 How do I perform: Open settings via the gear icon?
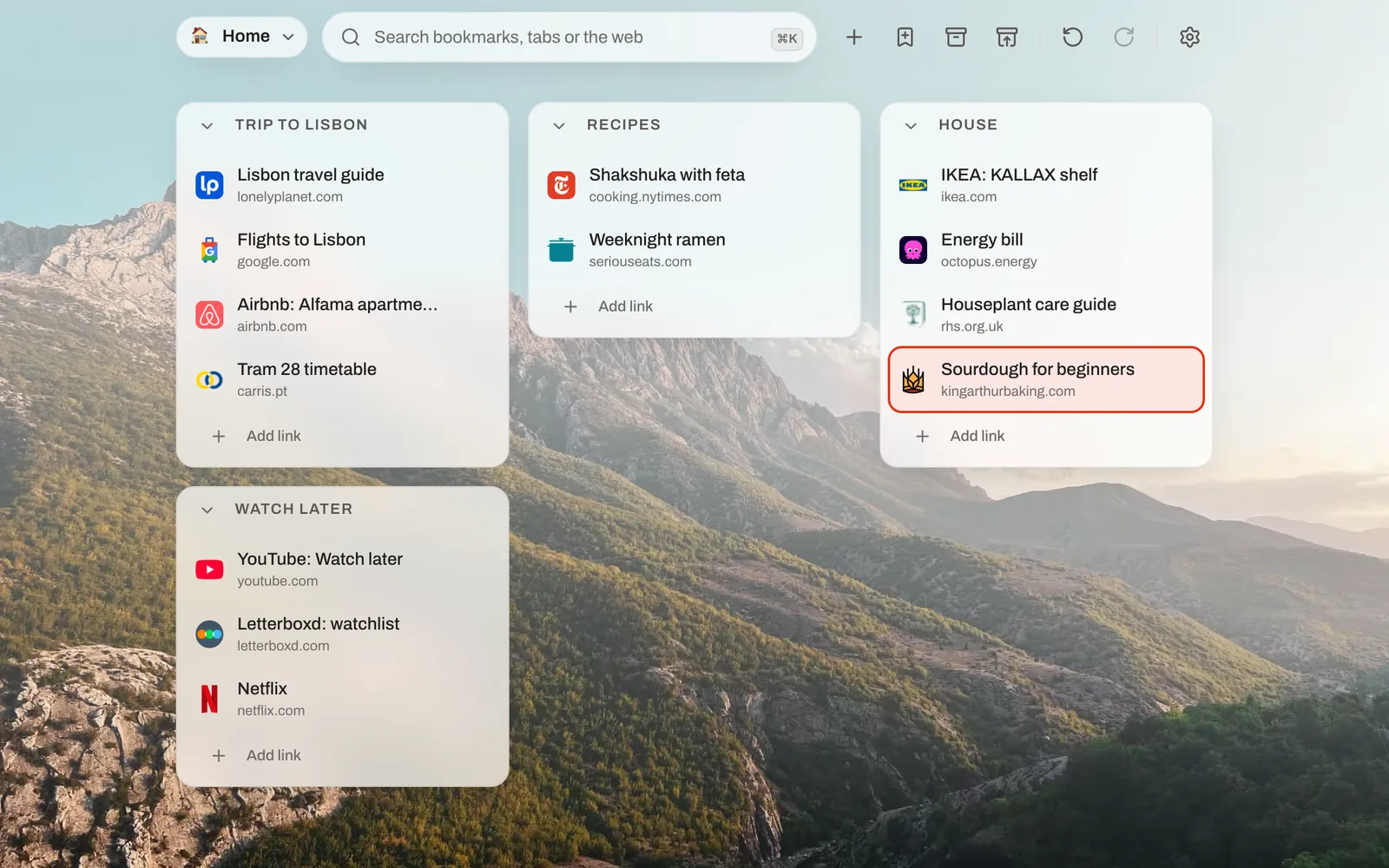click(1189, 37)
